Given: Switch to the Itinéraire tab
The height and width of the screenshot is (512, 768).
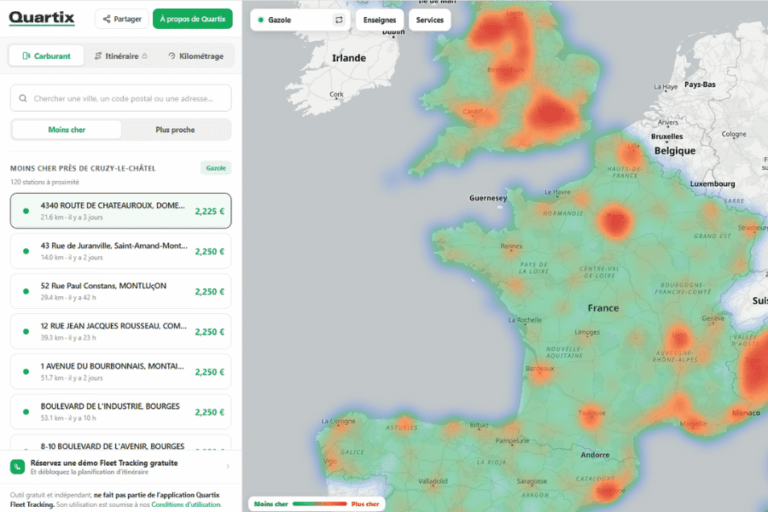Looking at the screenshot, I should 121,56.
